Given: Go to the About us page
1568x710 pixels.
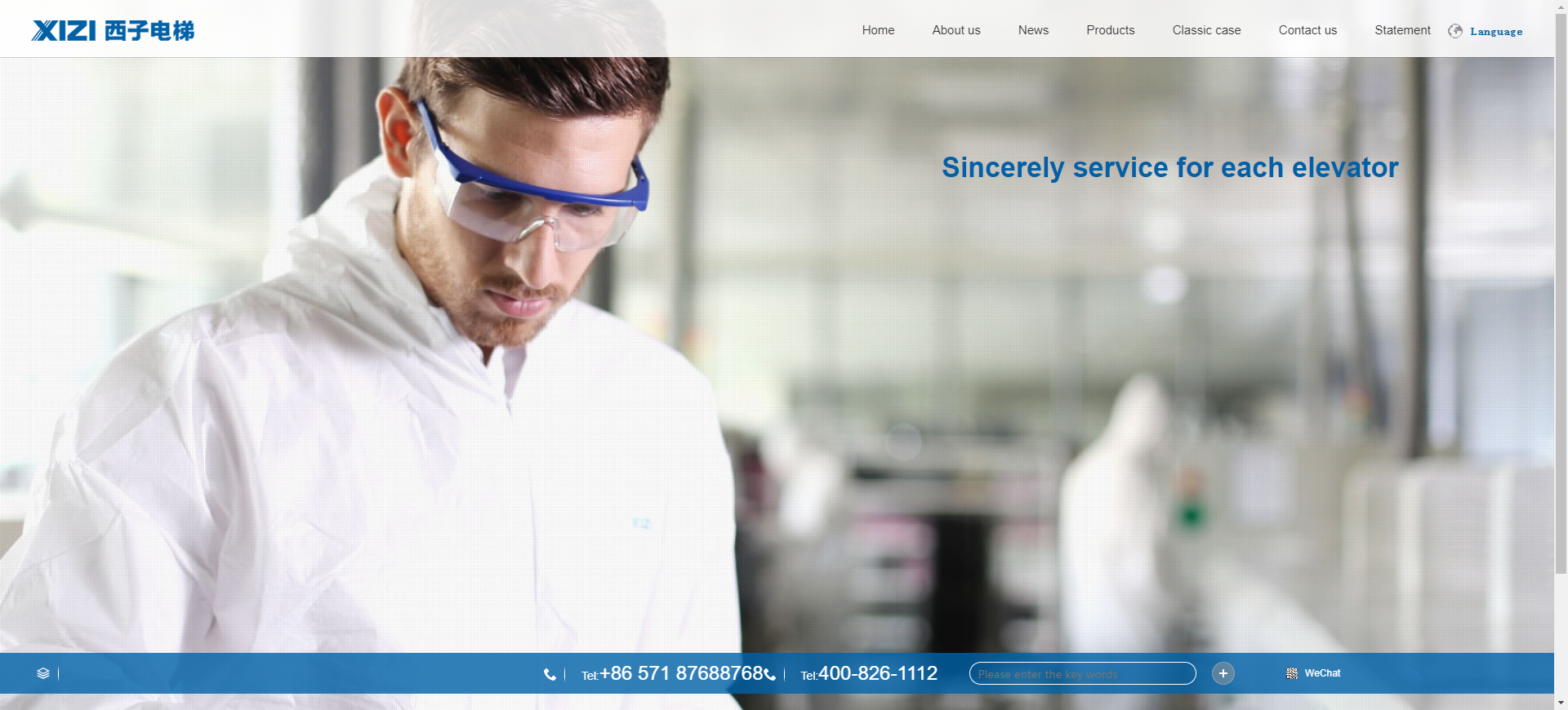Looking at the screenshot, I should (x=956, y=30).
